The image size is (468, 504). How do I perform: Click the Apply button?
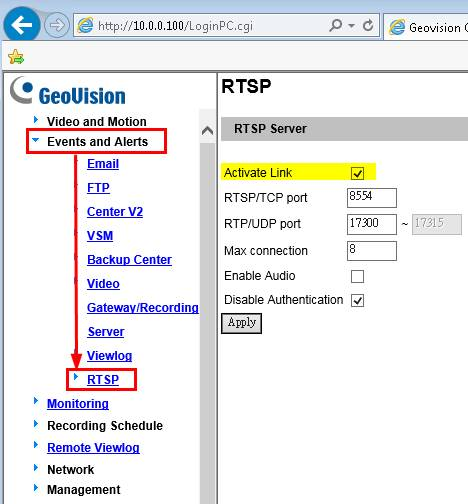click(242, 323)
